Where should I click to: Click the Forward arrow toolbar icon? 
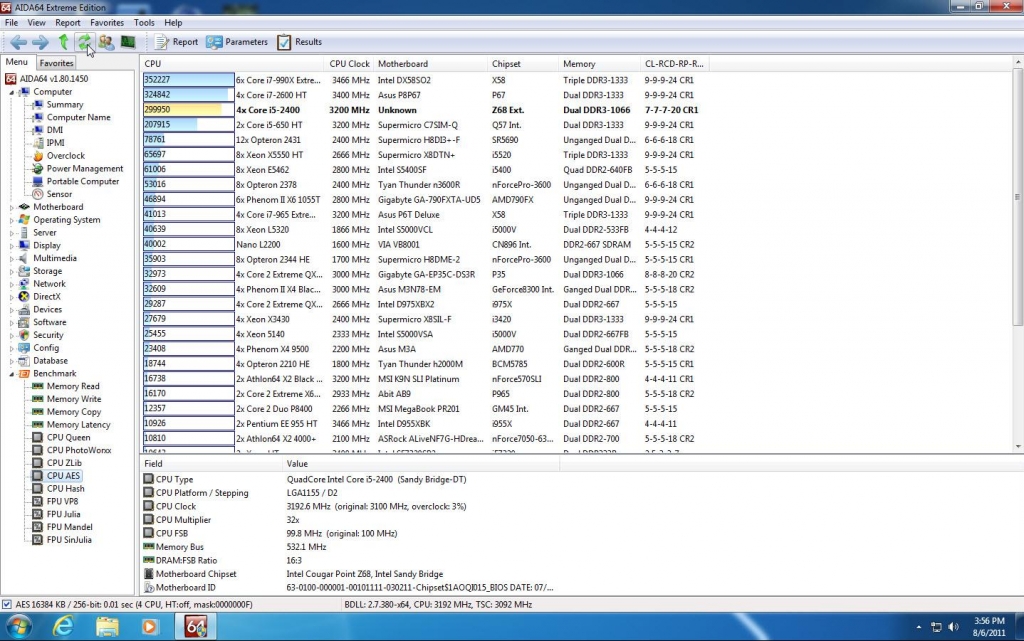pos(40,42)
